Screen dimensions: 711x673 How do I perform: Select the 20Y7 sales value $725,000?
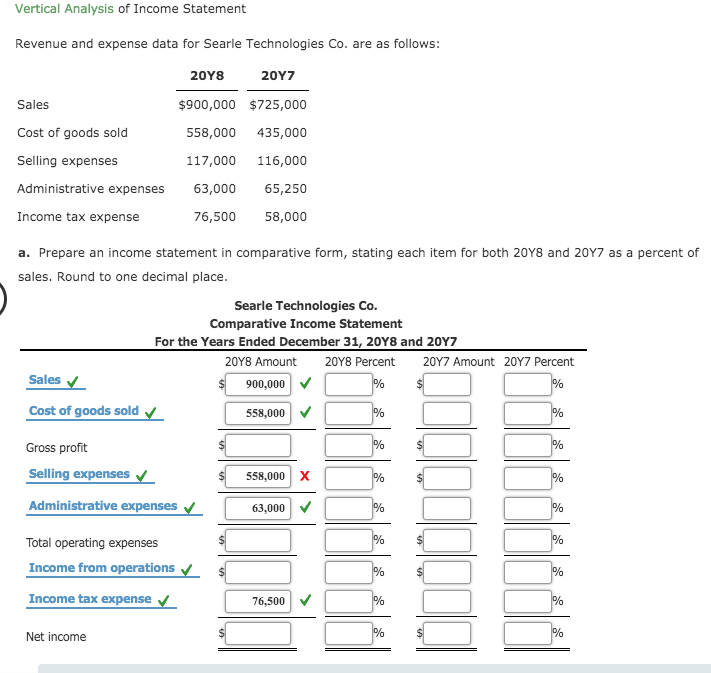[278, 105]
